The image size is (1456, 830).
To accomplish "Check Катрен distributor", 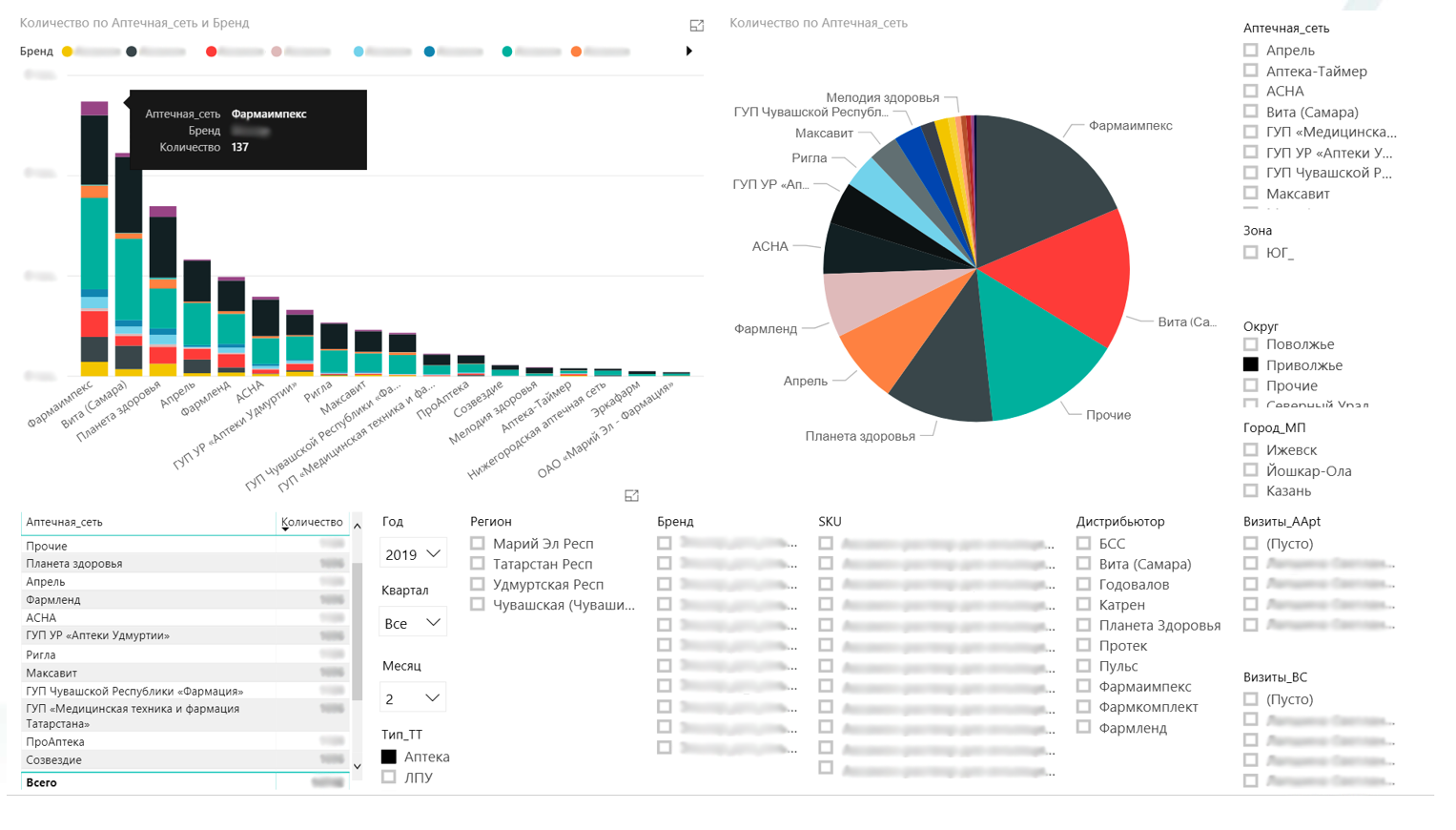I will (1084, 604).
